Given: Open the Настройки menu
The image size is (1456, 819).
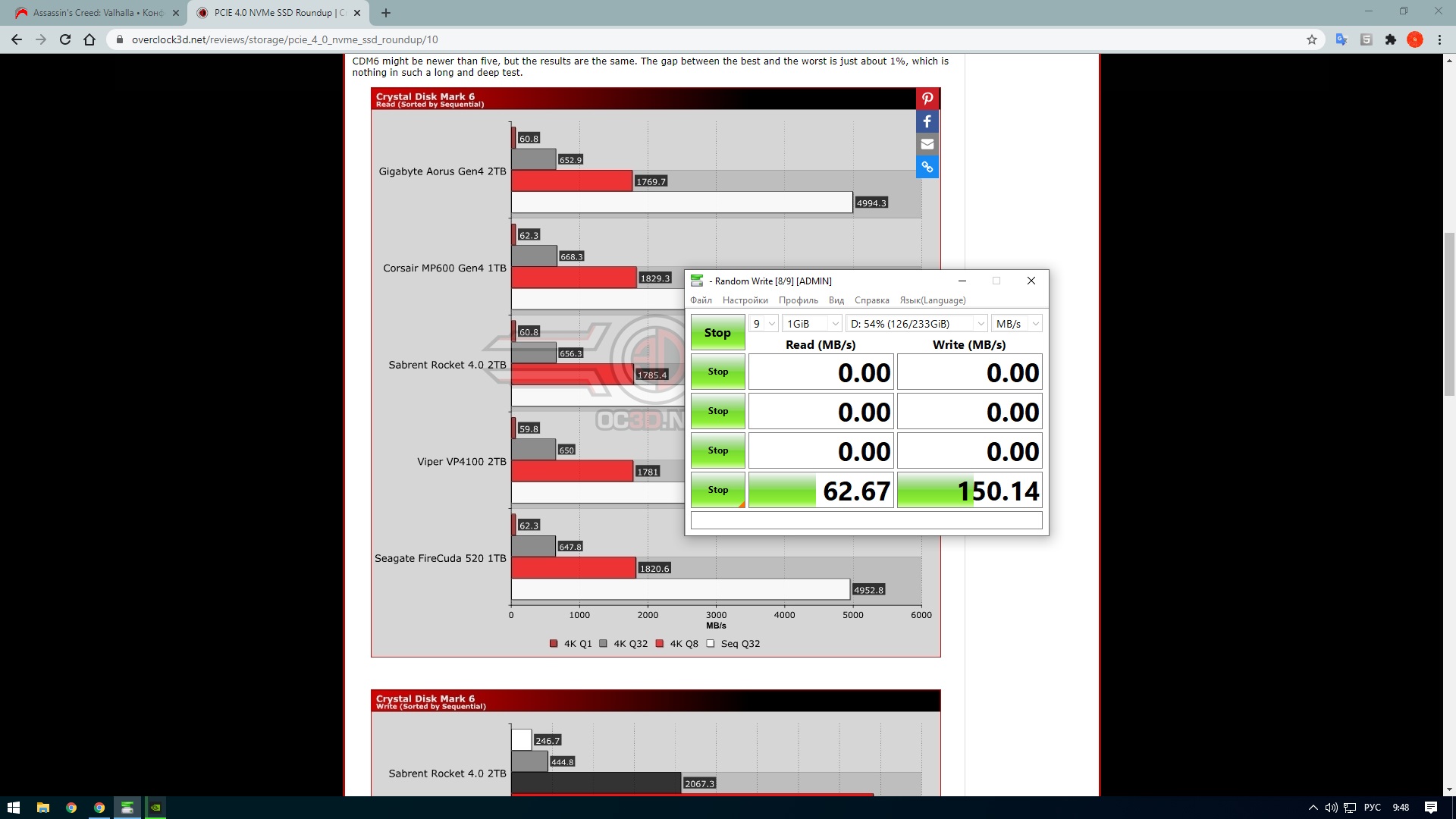Looking at the screenshot, I should (x=745, y=300).
